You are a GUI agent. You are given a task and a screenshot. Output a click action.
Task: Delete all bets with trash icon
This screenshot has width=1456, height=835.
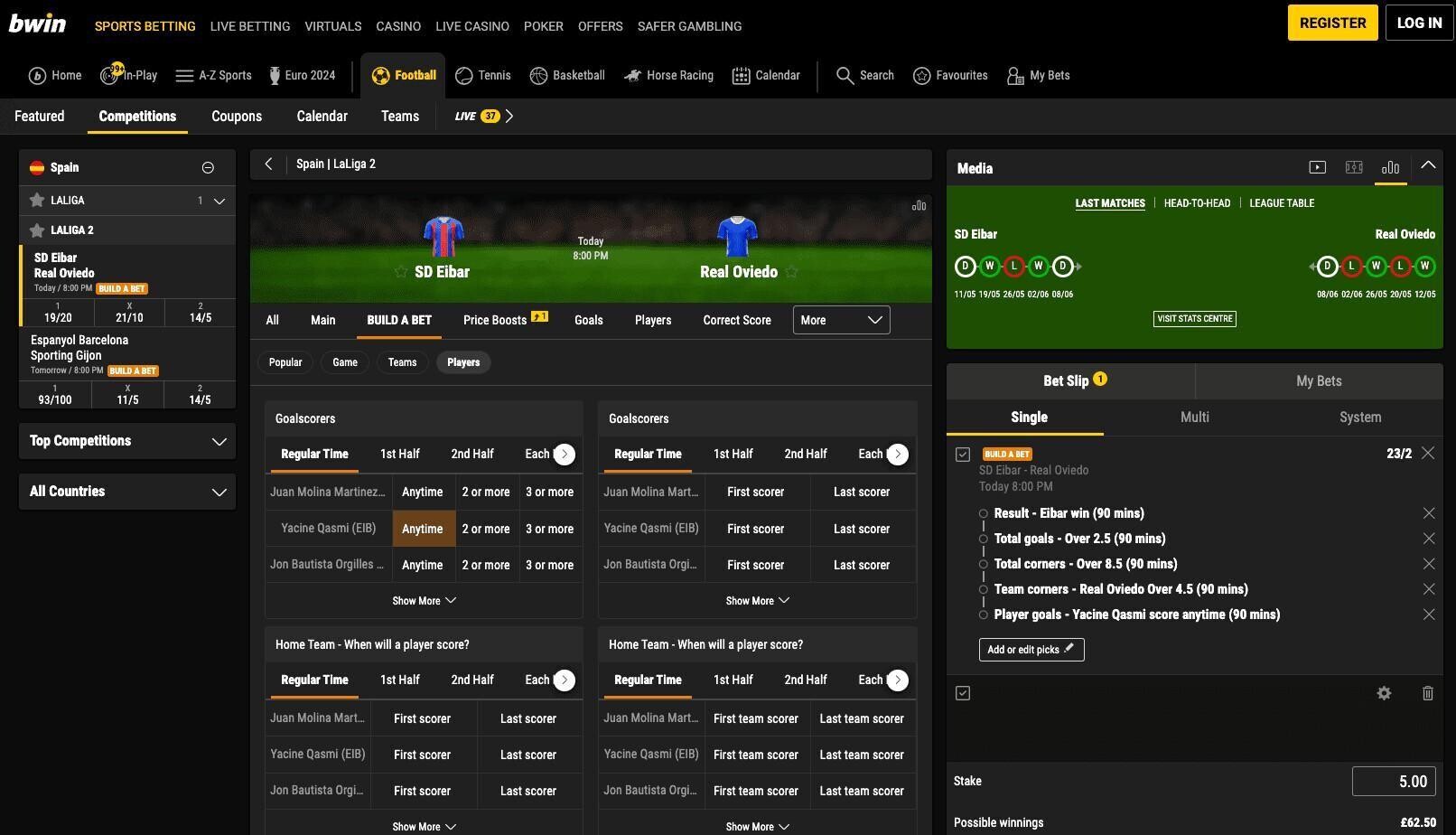(x=1428, y=693)
